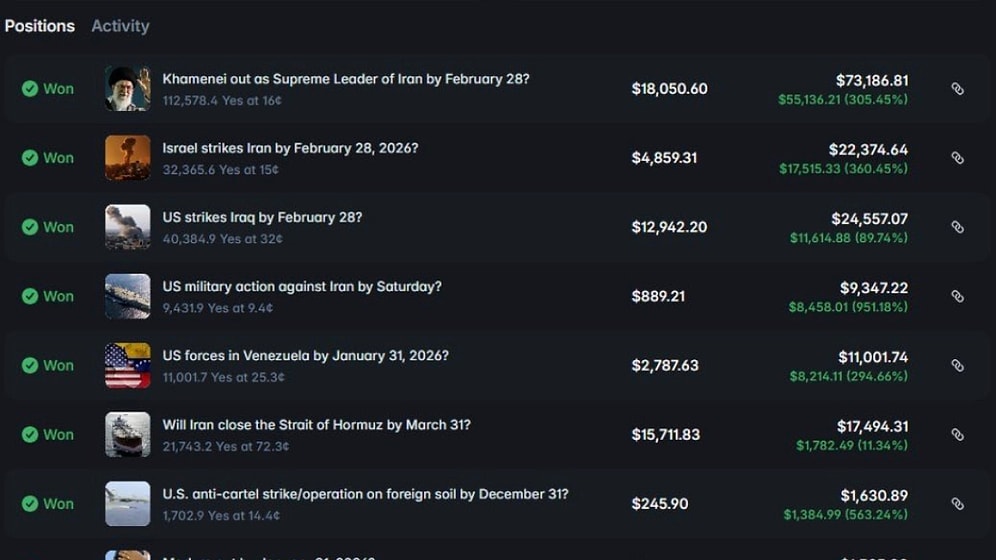The width and height of the screenshot is (996, 560).
Task: Copy link icon for Khamenei market row
Action: click(x=957, y=89)
